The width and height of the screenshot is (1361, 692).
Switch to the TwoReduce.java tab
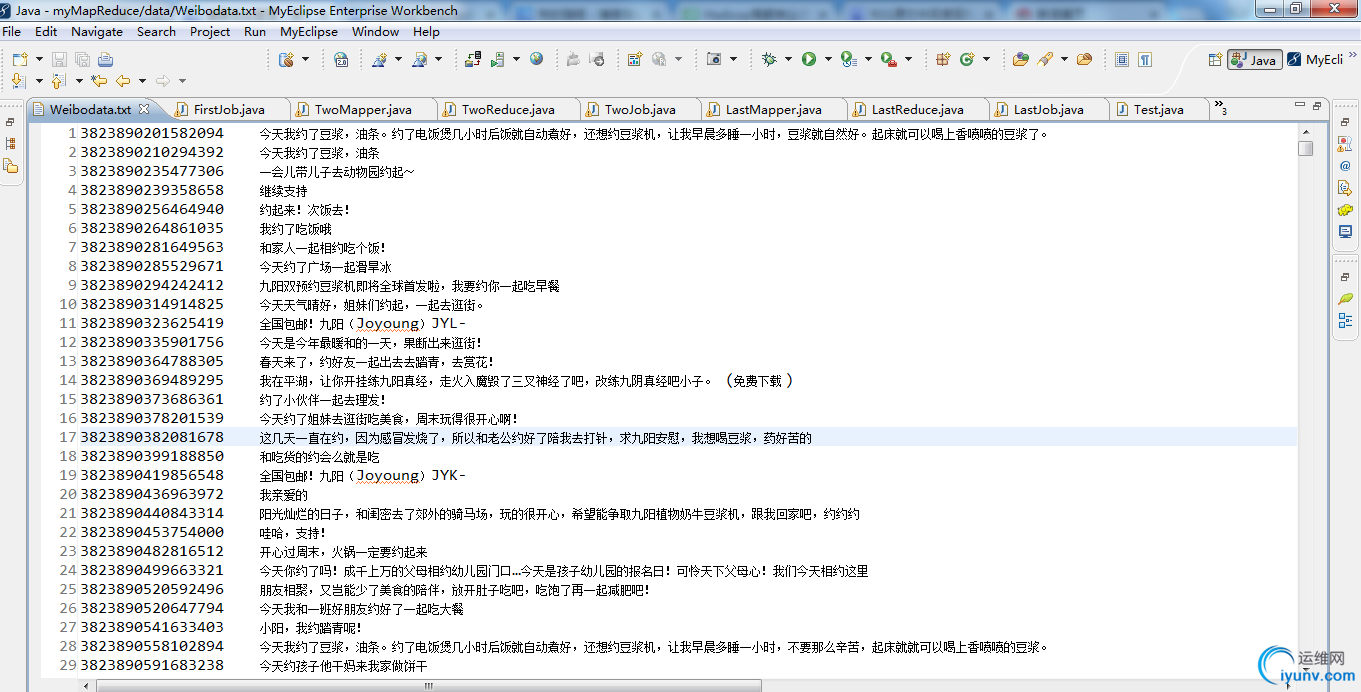pos(508,109)
